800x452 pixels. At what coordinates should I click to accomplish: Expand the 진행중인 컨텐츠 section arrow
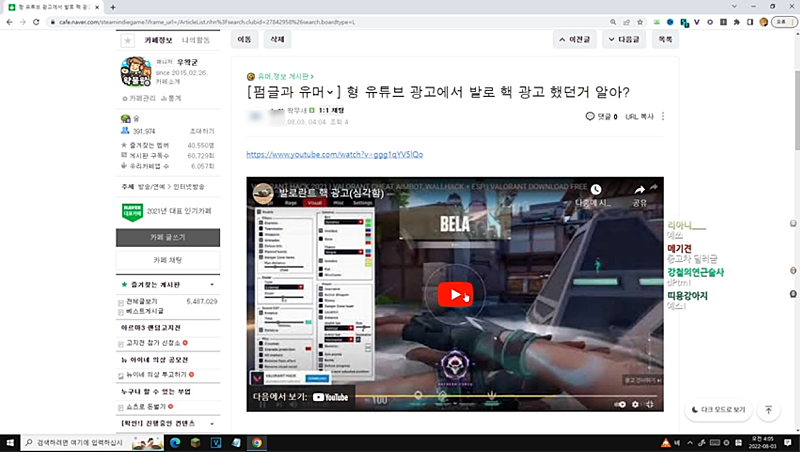pos(212,423)
